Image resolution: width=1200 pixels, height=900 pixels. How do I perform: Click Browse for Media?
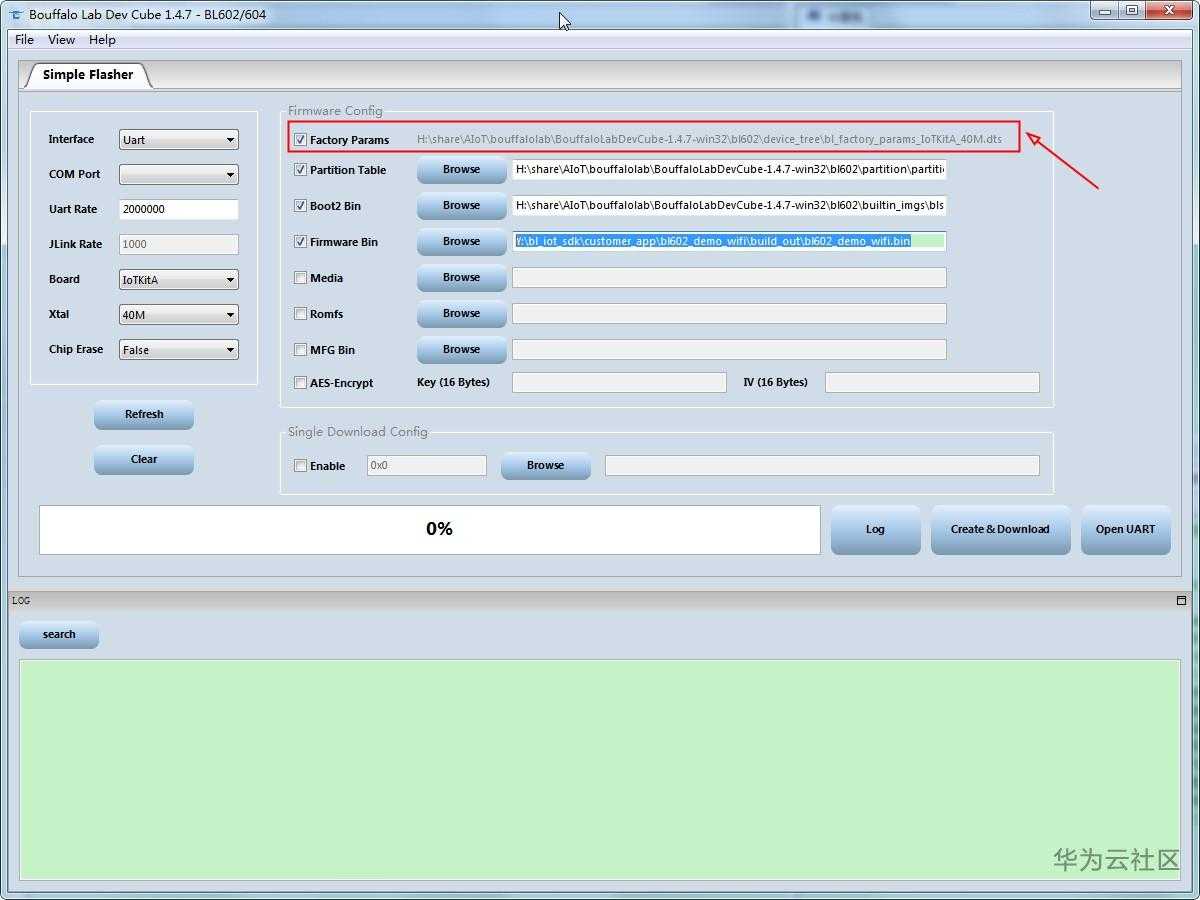coord(461,278)
